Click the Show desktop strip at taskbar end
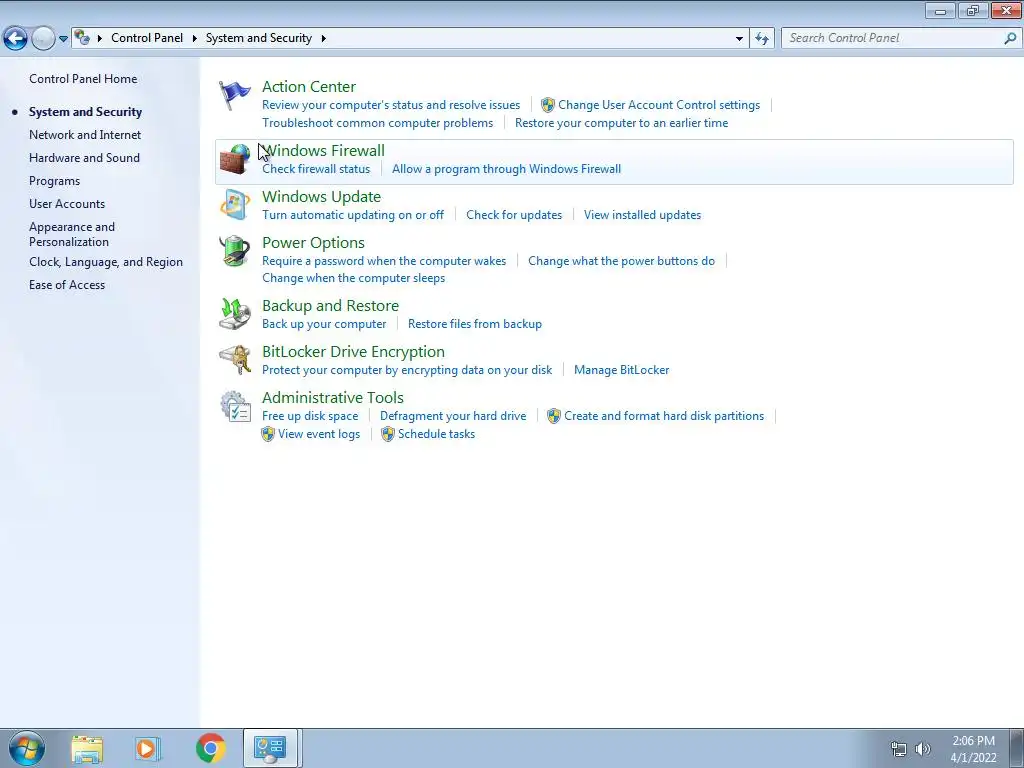 (x=1017, y=748)
